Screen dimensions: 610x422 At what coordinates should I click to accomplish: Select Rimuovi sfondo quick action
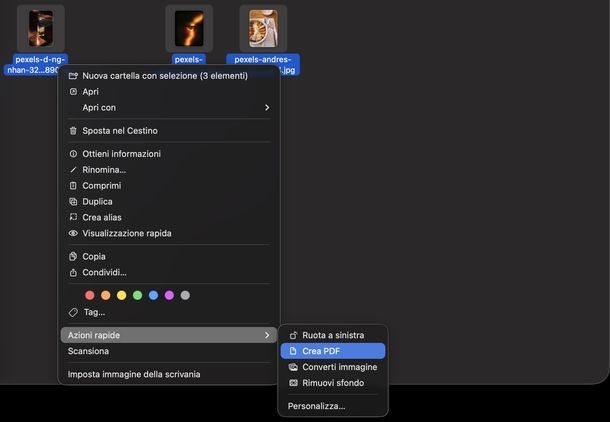333,383
